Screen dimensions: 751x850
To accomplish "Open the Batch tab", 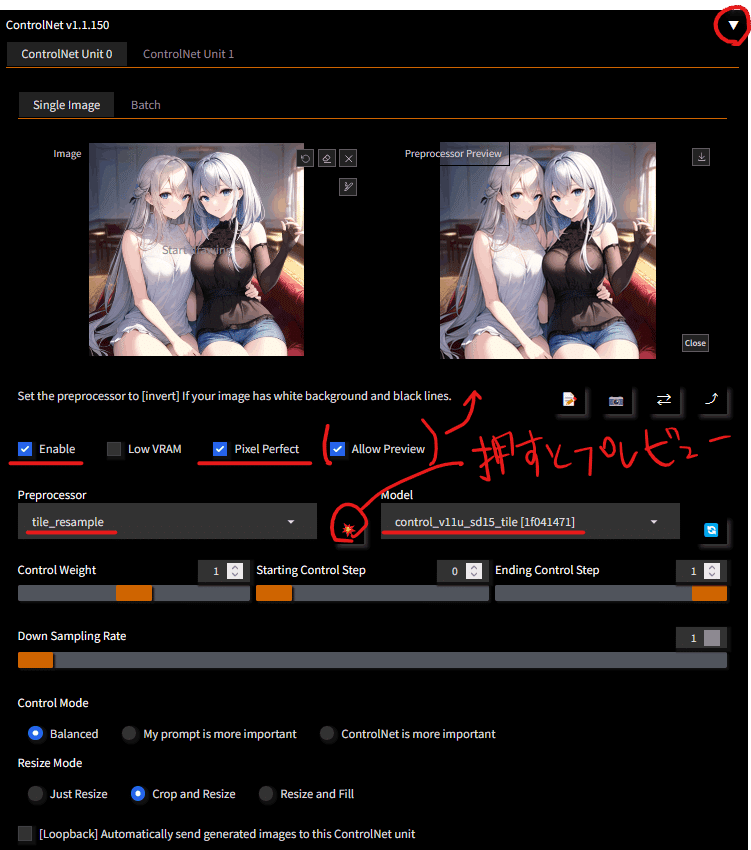I will point(145,105).
